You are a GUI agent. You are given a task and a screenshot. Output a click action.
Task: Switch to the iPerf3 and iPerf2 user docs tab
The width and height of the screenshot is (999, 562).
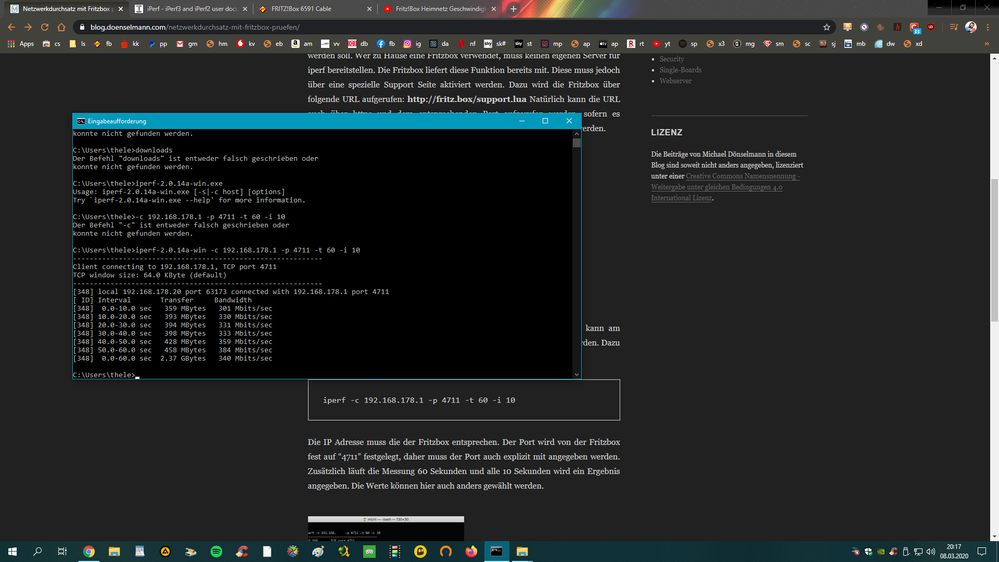[190, 9]
